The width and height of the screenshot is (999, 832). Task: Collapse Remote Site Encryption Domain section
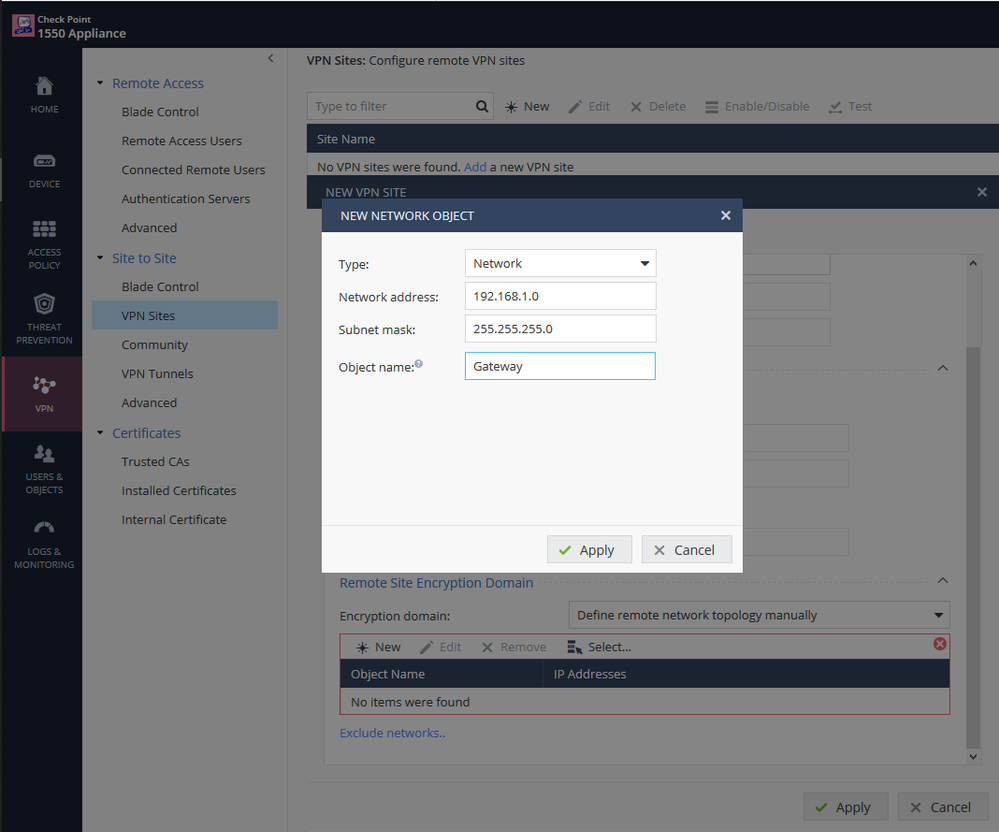click(941, 580)
